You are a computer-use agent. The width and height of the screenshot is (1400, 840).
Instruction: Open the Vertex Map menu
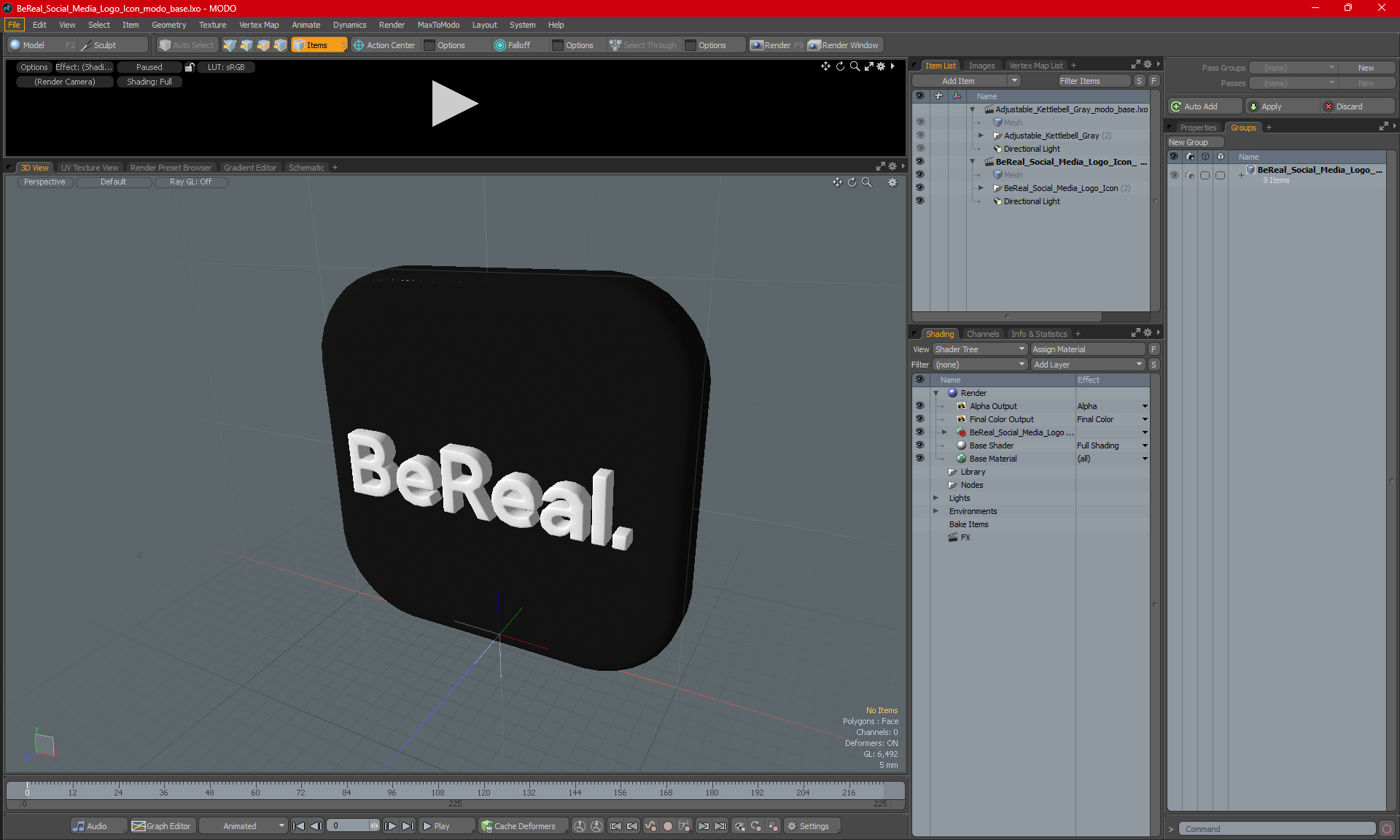coord(259,25)
